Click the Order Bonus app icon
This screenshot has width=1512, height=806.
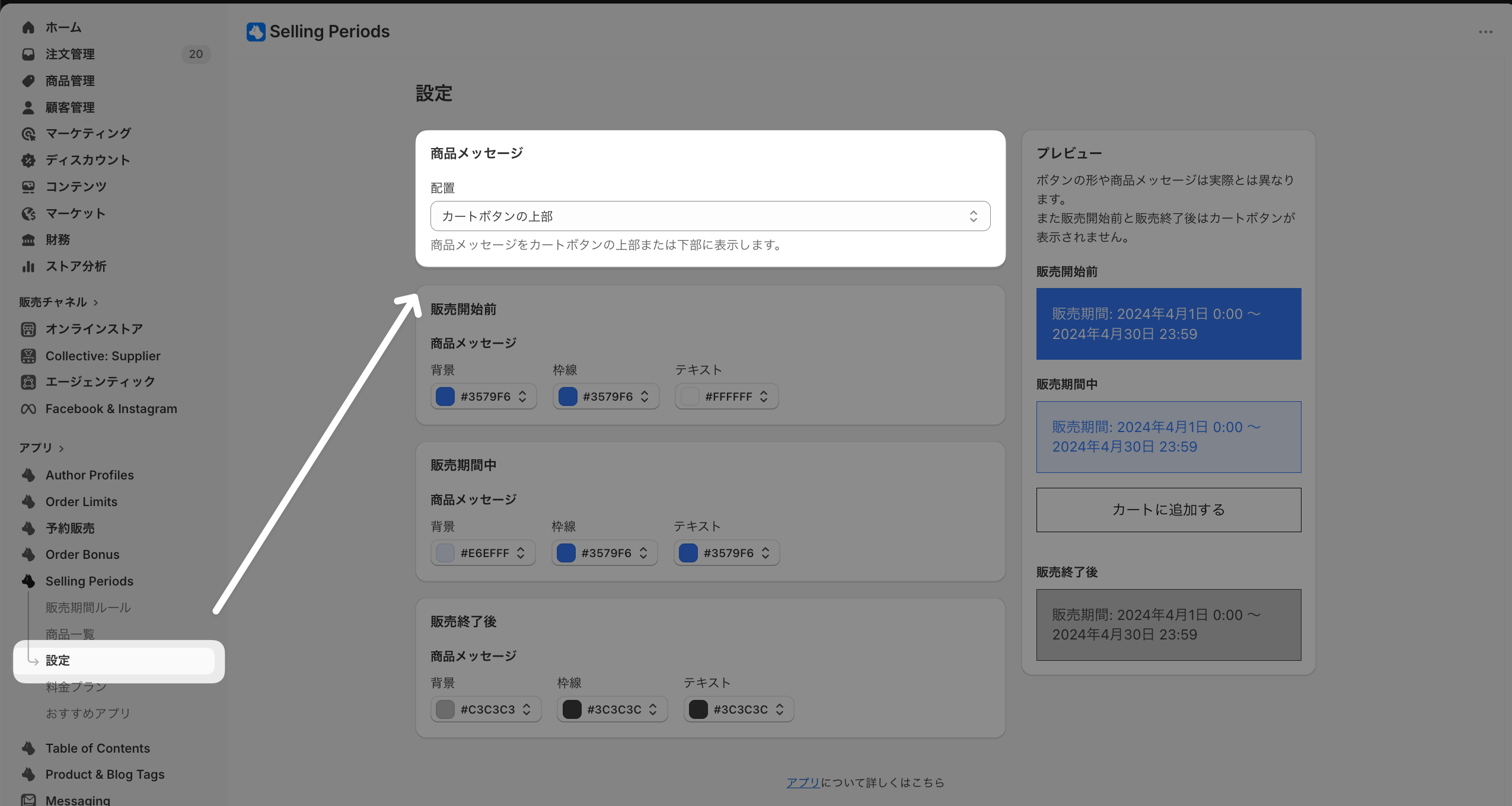click(x=28, y=554)
